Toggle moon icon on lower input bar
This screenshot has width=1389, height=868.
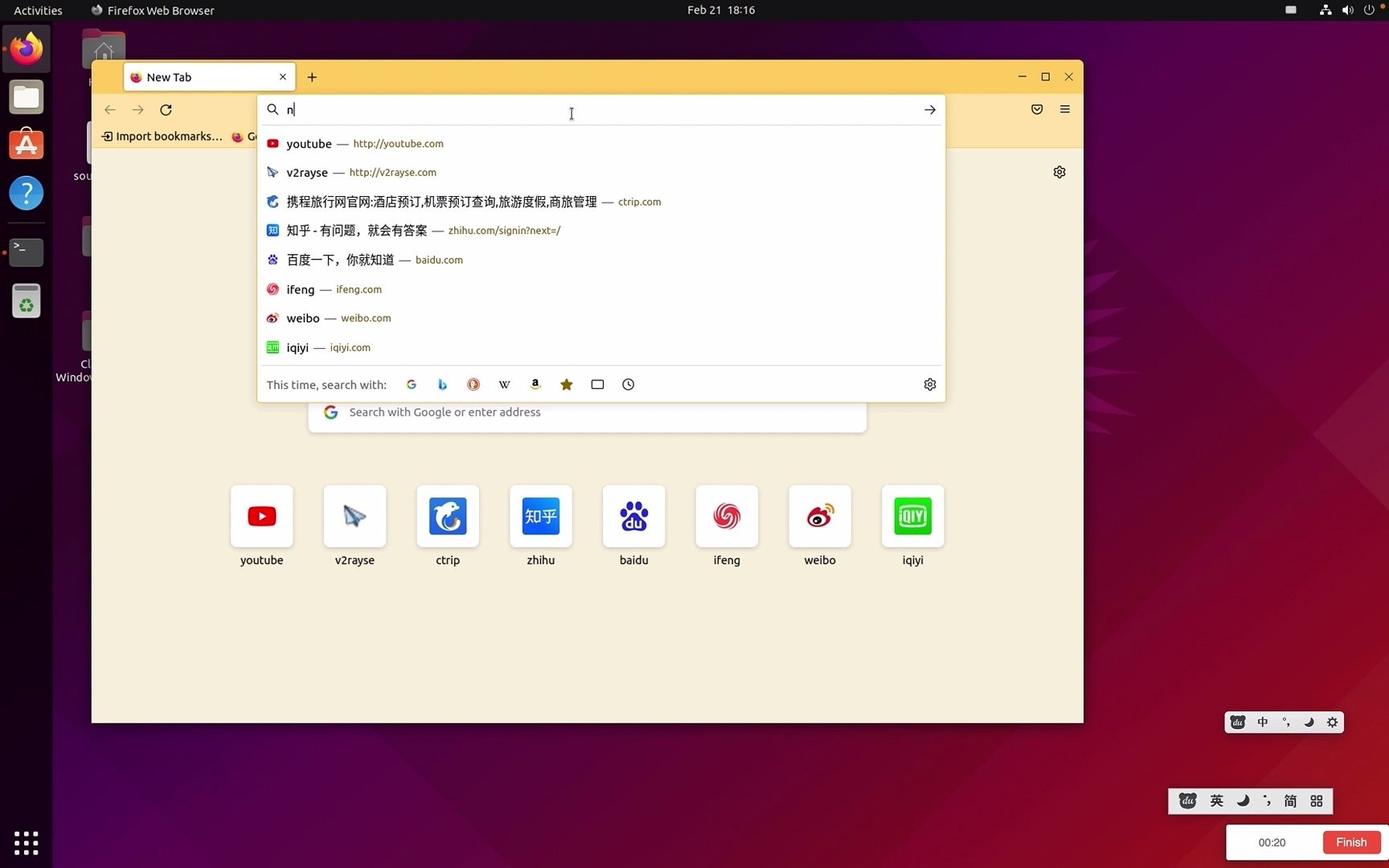[x=1243, y=801]
